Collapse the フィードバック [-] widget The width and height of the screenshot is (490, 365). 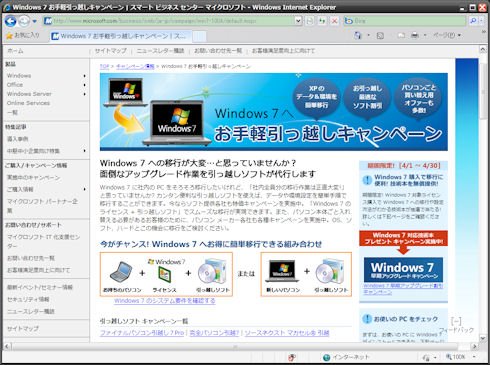click(456, 321)
